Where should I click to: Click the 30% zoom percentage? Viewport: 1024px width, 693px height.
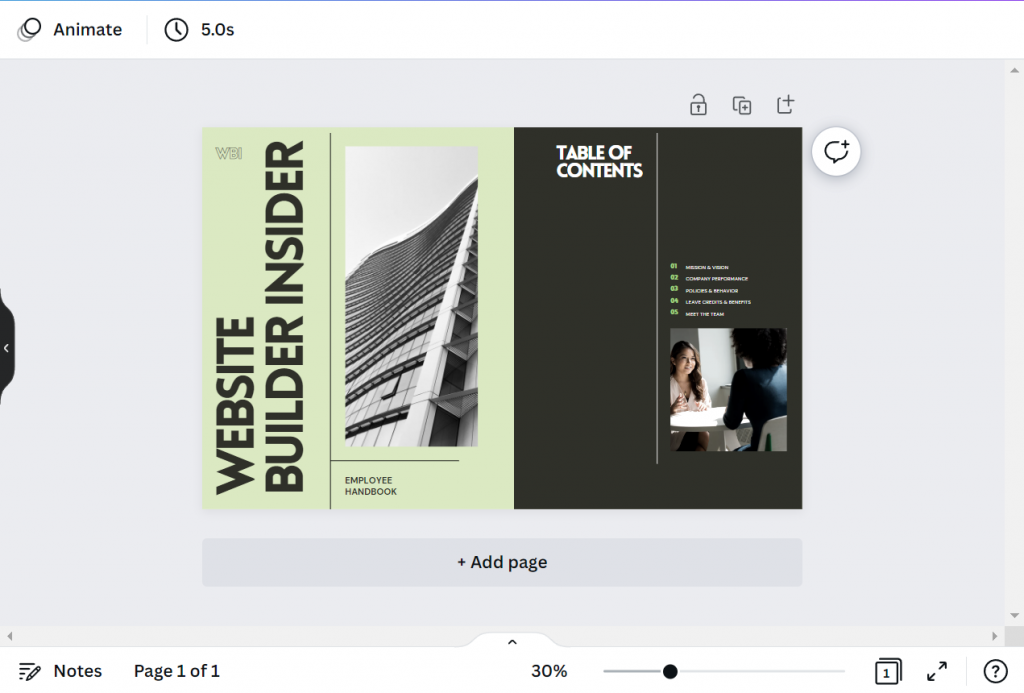pos(548,671)
